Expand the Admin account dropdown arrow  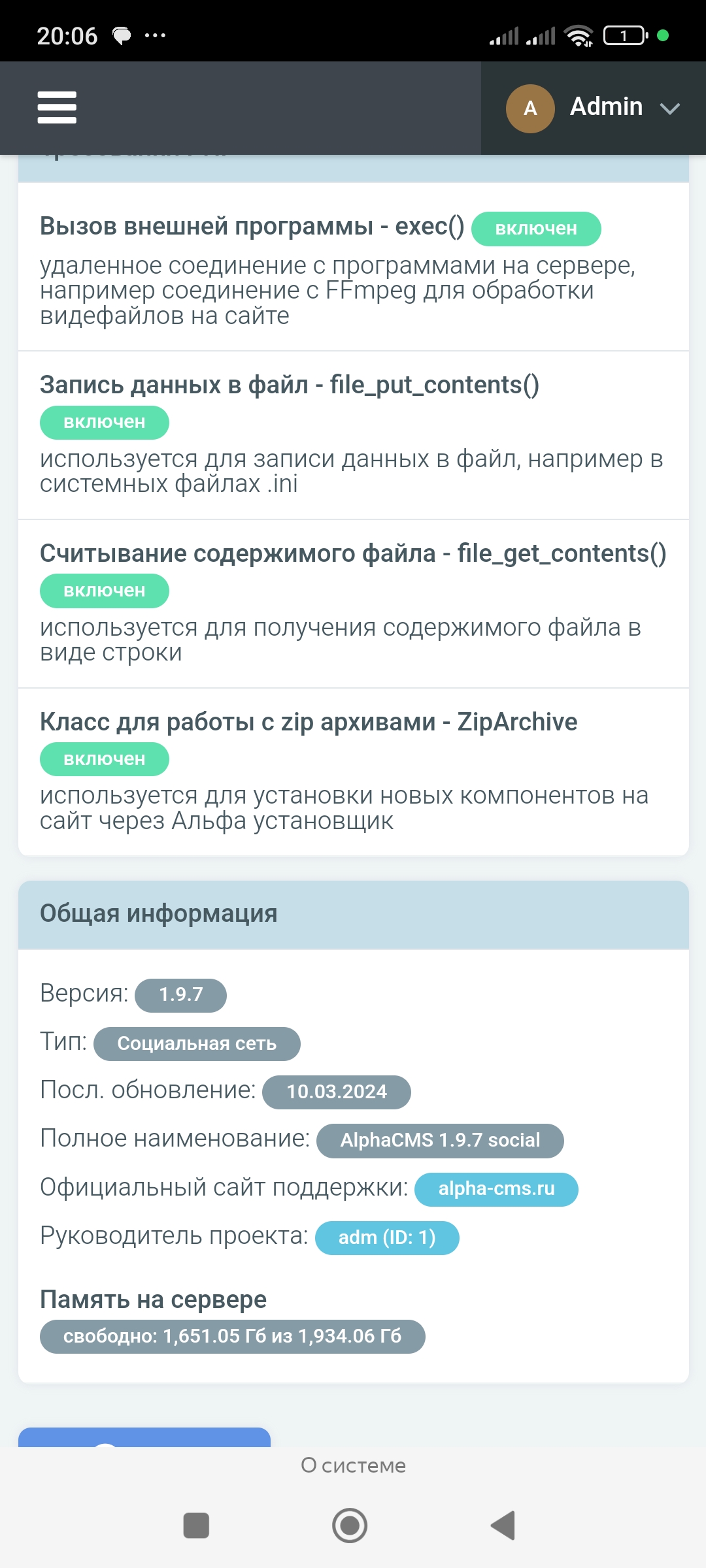click(670, 108)
